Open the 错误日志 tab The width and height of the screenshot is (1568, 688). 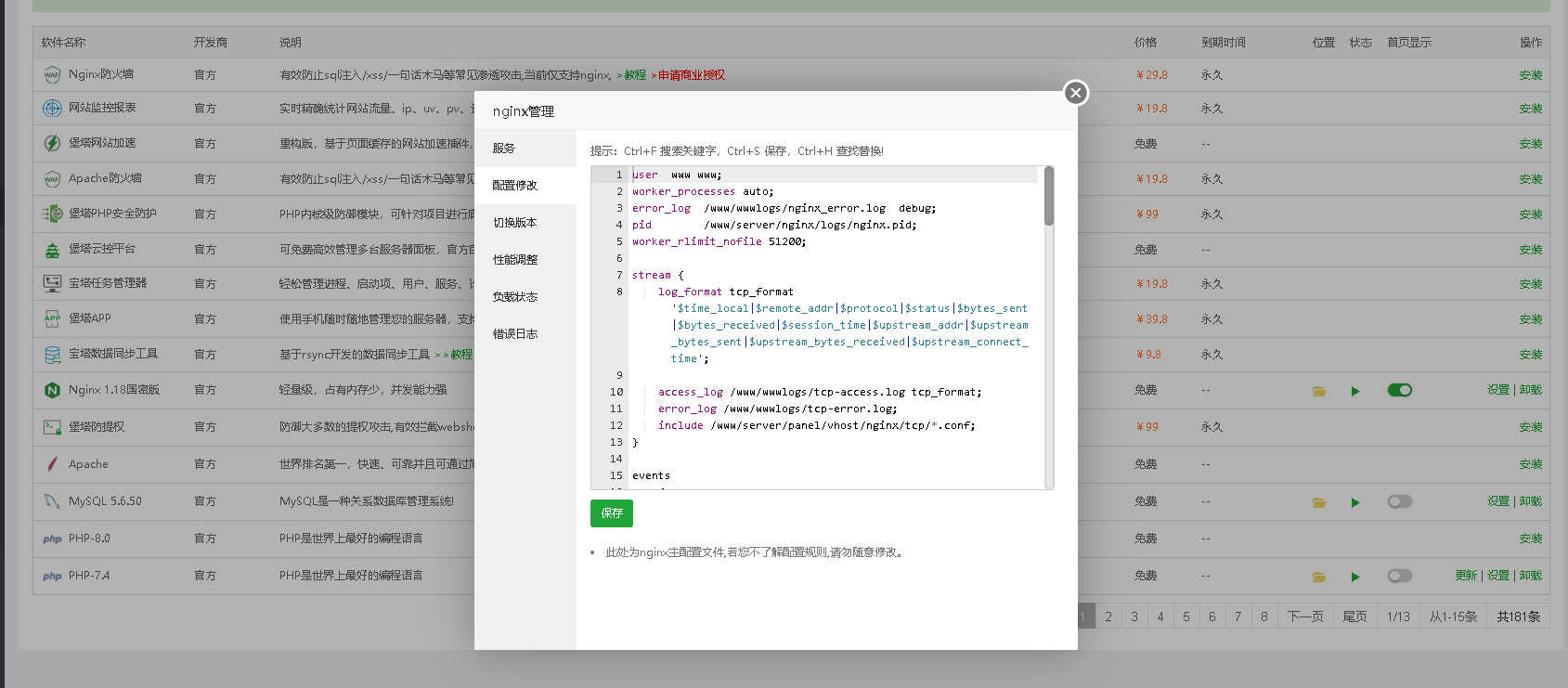(x=525, y=334)
